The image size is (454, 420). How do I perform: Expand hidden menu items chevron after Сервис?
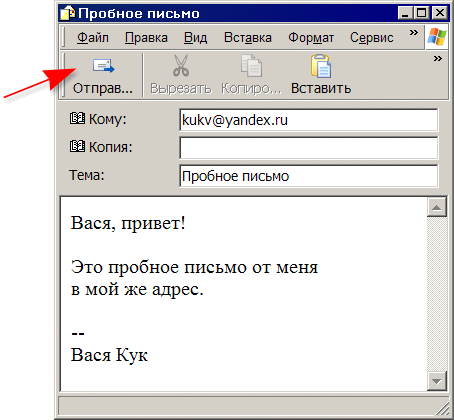414,33
